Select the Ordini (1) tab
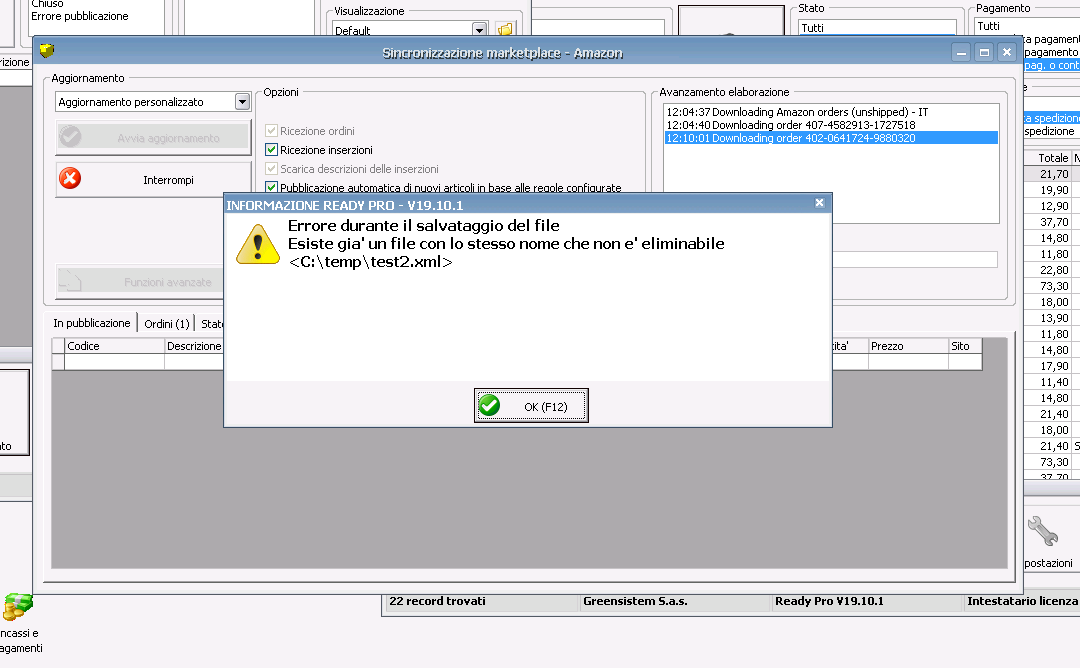The height and width of the screenshot is (668, 1080). [x=167, y=324]
